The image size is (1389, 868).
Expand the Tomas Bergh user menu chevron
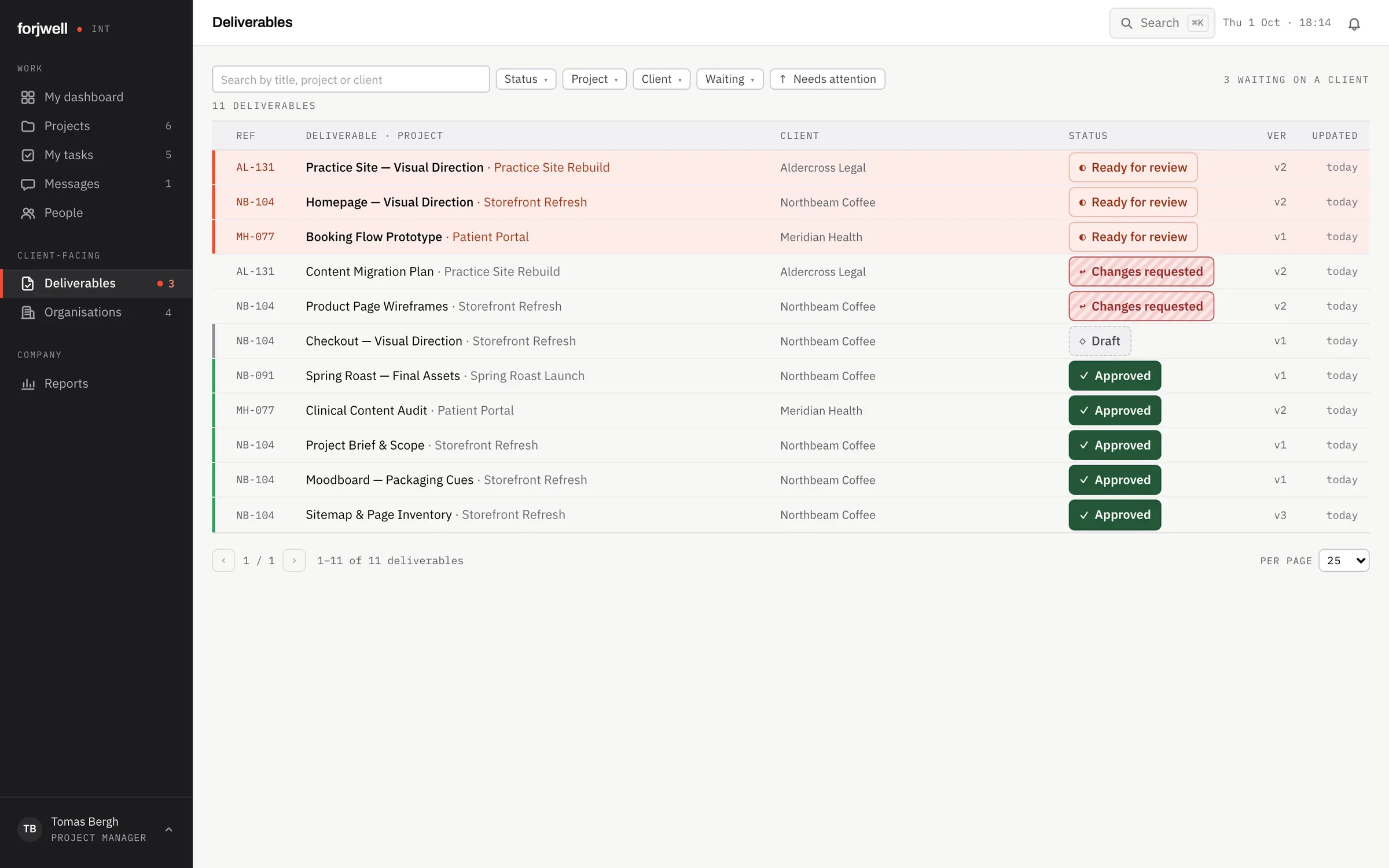point(168,829)
